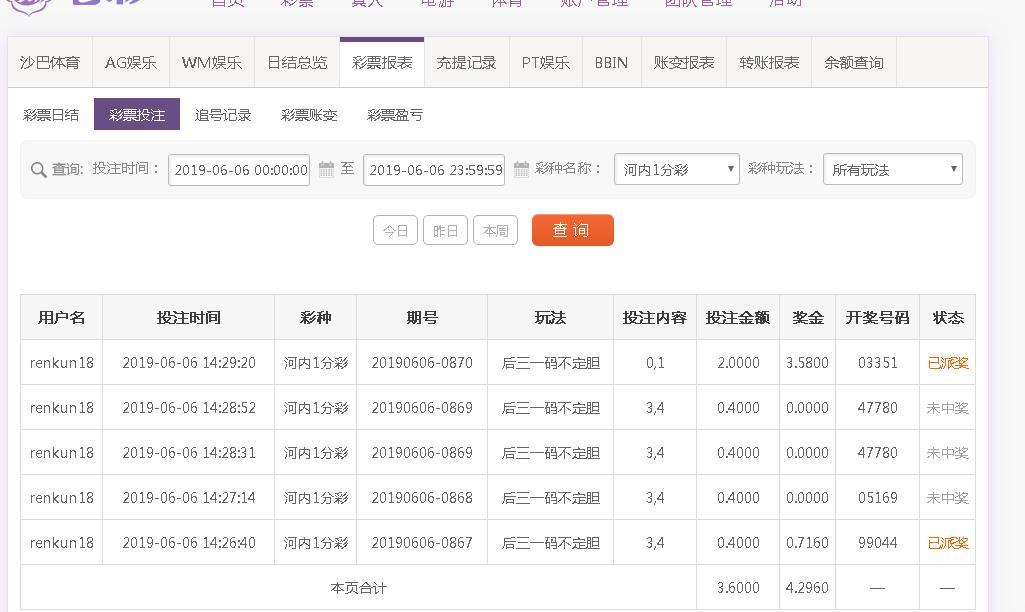Go to the 余额查询 tab
Image resolution: width=1025 pixels, height=612 pixels.
tap(854, 63)
